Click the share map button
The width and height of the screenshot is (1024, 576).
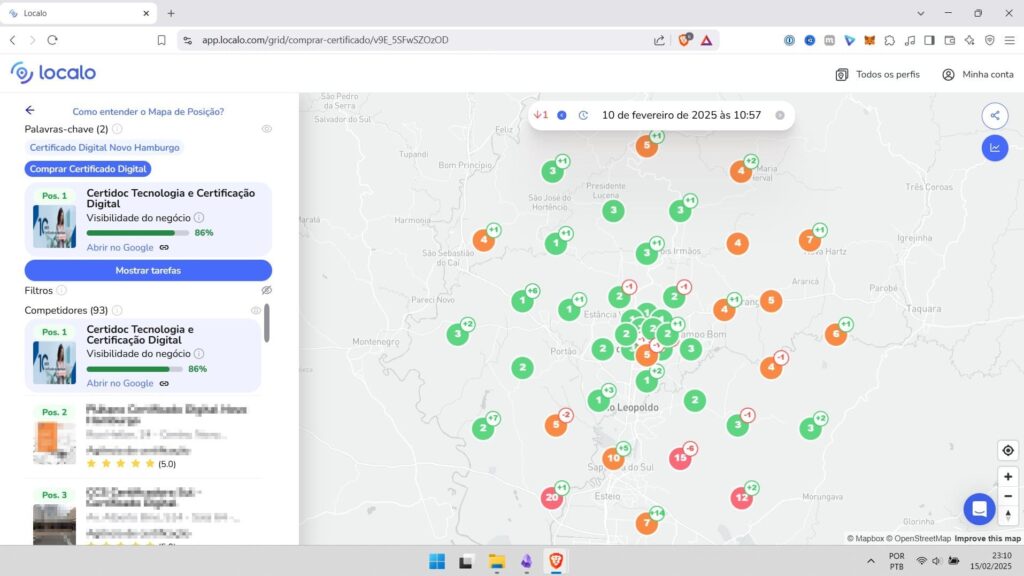click(995, 116)
